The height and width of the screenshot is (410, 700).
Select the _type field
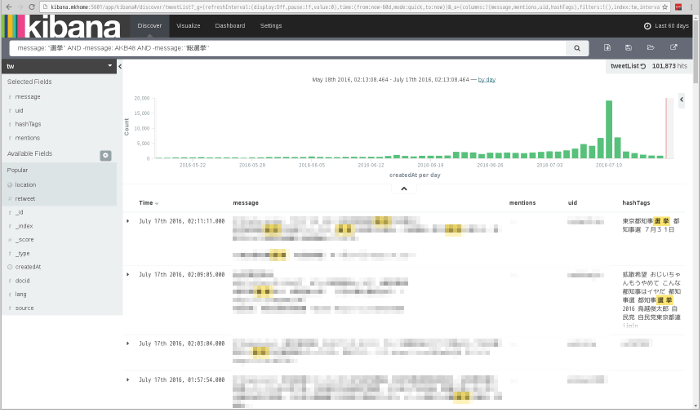[23, 253]
